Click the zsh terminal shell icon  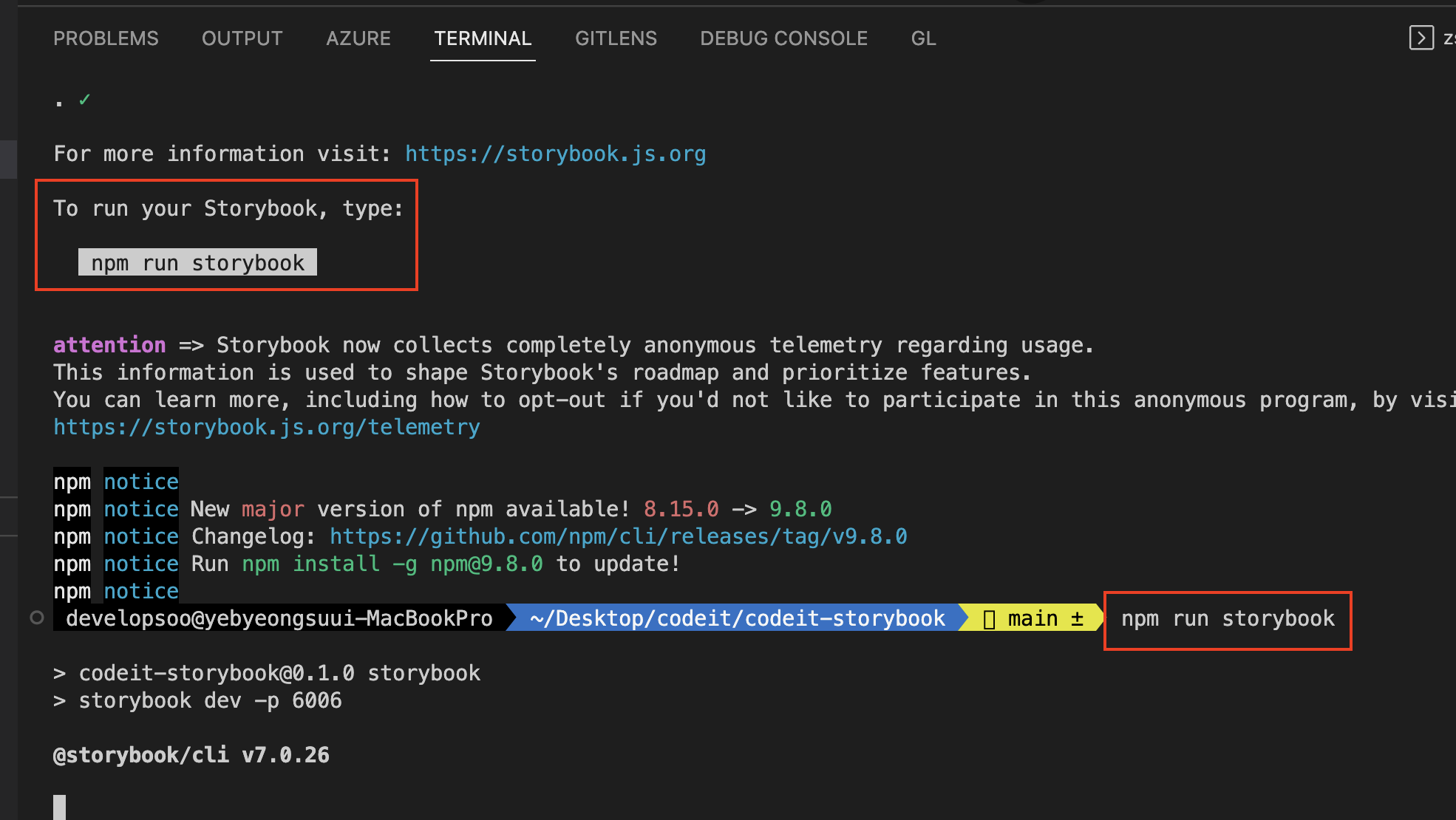pos(1421,38)
